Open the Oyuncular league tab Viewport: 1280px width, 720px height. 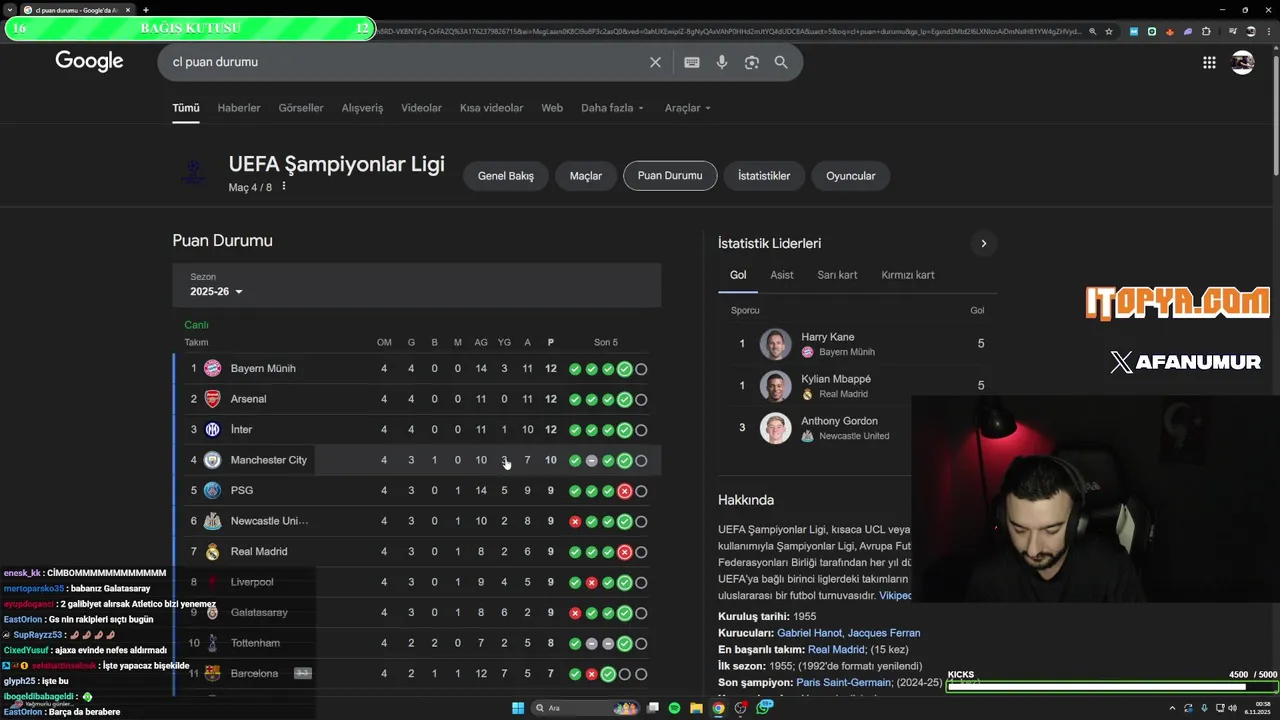click(850, 176)
